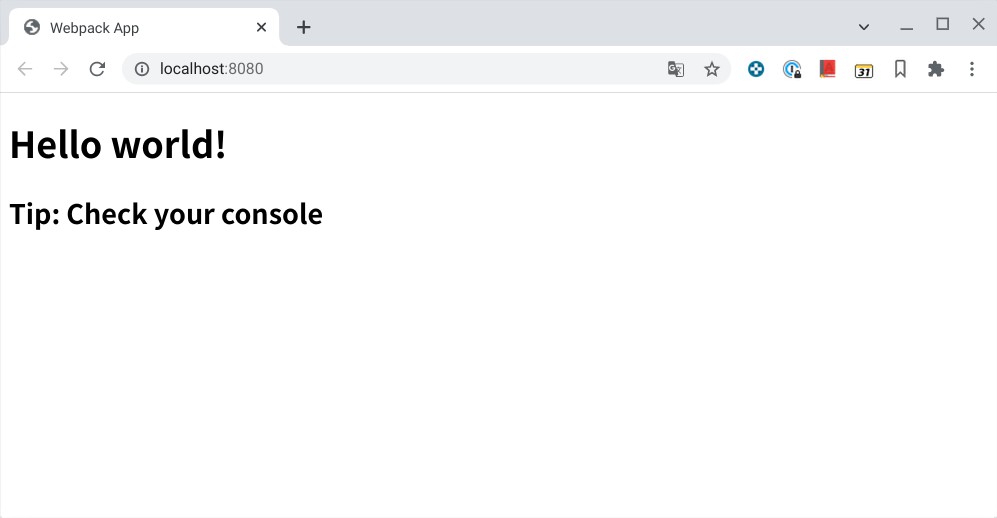This screenshot has width=997, height=518.
Task: View site information for localhost
Action: point(142,69)
